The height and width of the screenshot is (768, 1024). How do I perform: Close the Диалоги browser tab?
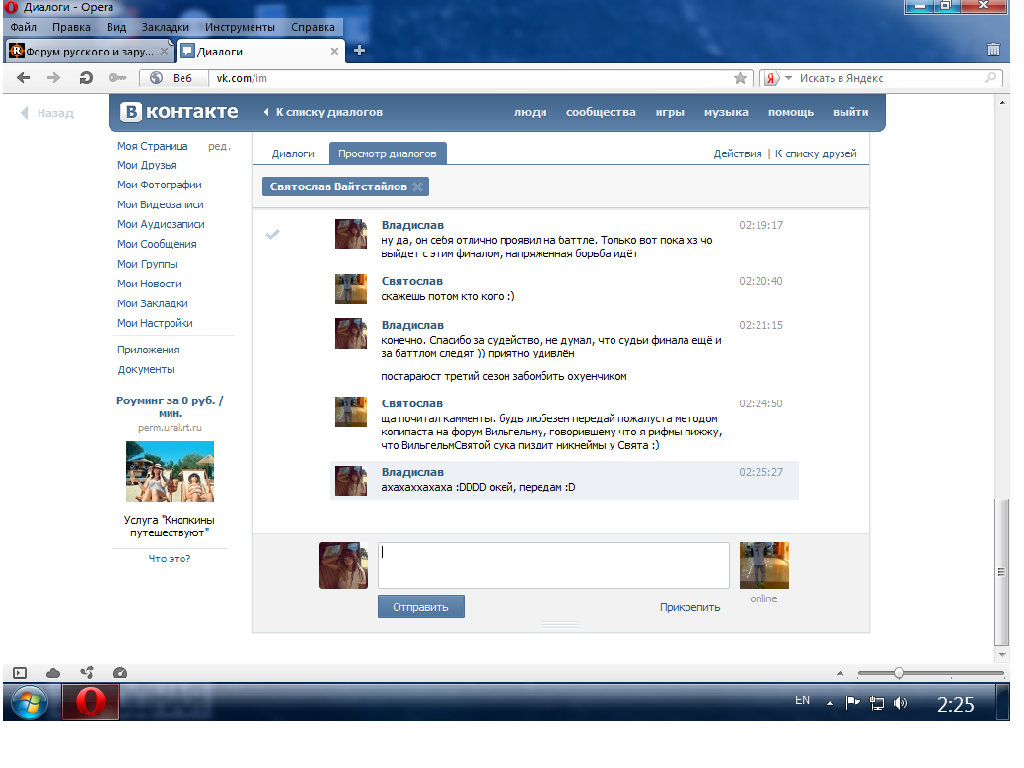(x=334, y=51)
